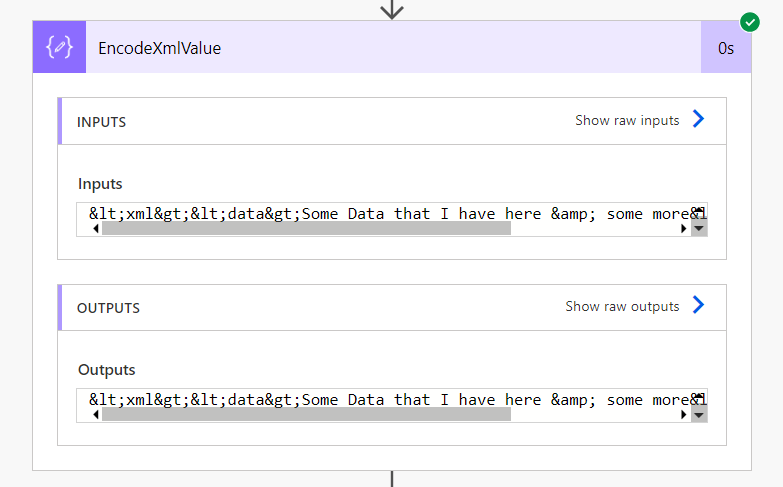
Task: Open Show raw inputs link
Action: coord(627,120)
